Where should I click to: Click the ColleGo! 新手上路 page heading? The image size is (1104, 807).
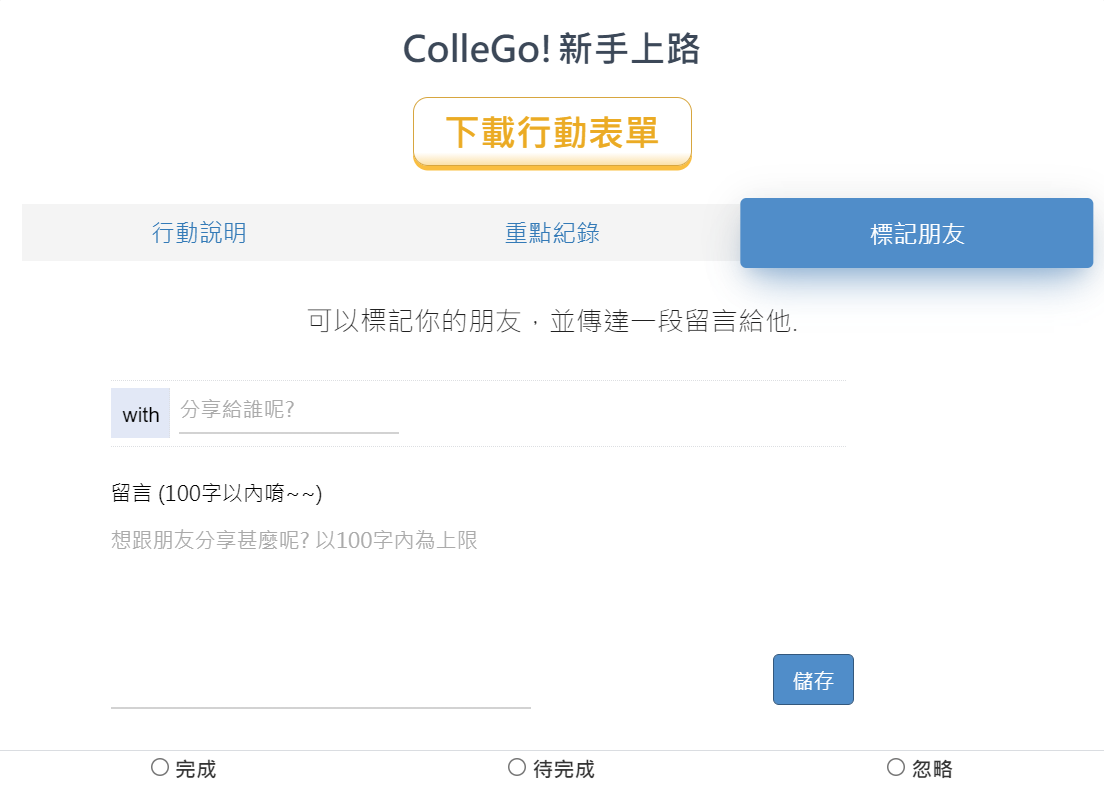(551, 49)
